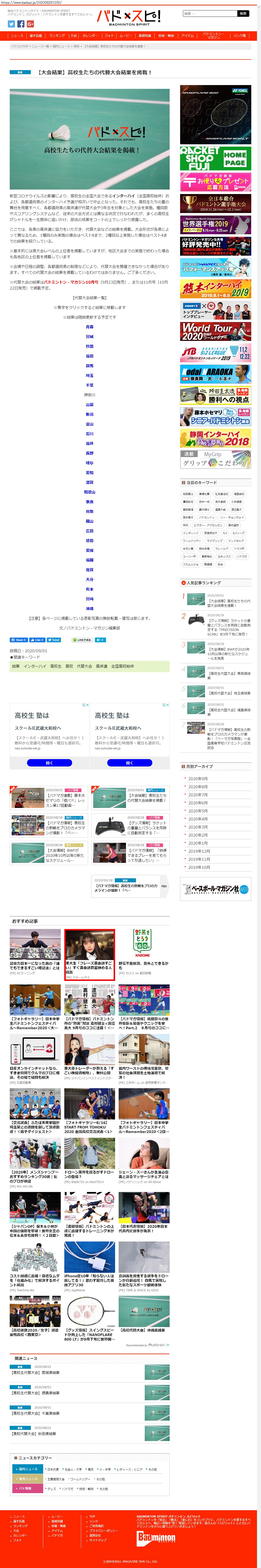
Task: Select the インターハイ related keyword tag
Action: pyautogui.click(x=35, y=666)
